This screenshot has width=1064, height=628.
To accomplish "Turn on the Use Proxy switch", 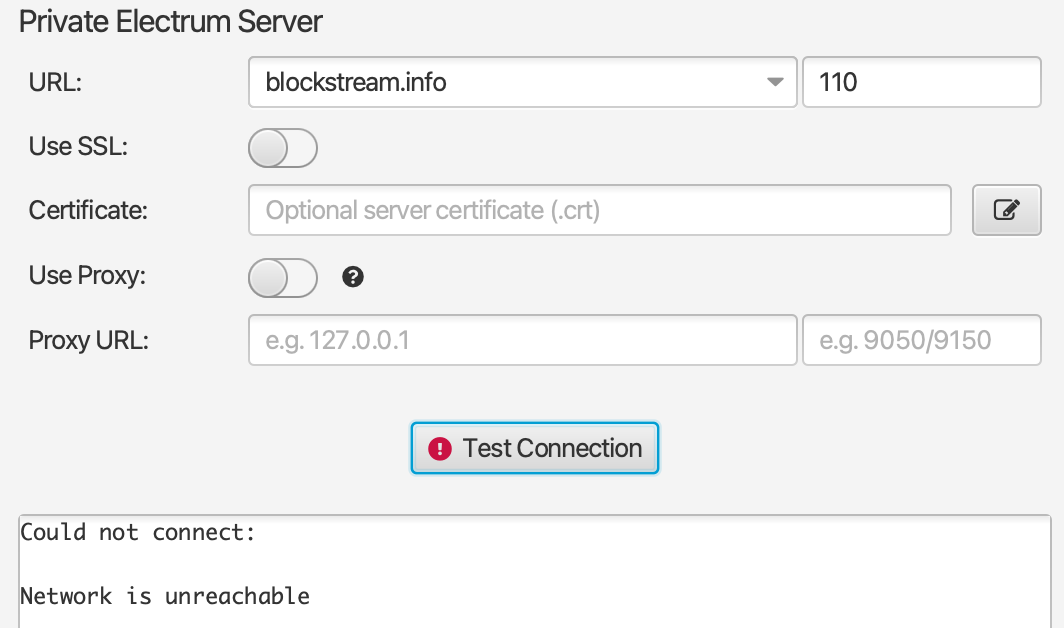I will pos(283,278).
